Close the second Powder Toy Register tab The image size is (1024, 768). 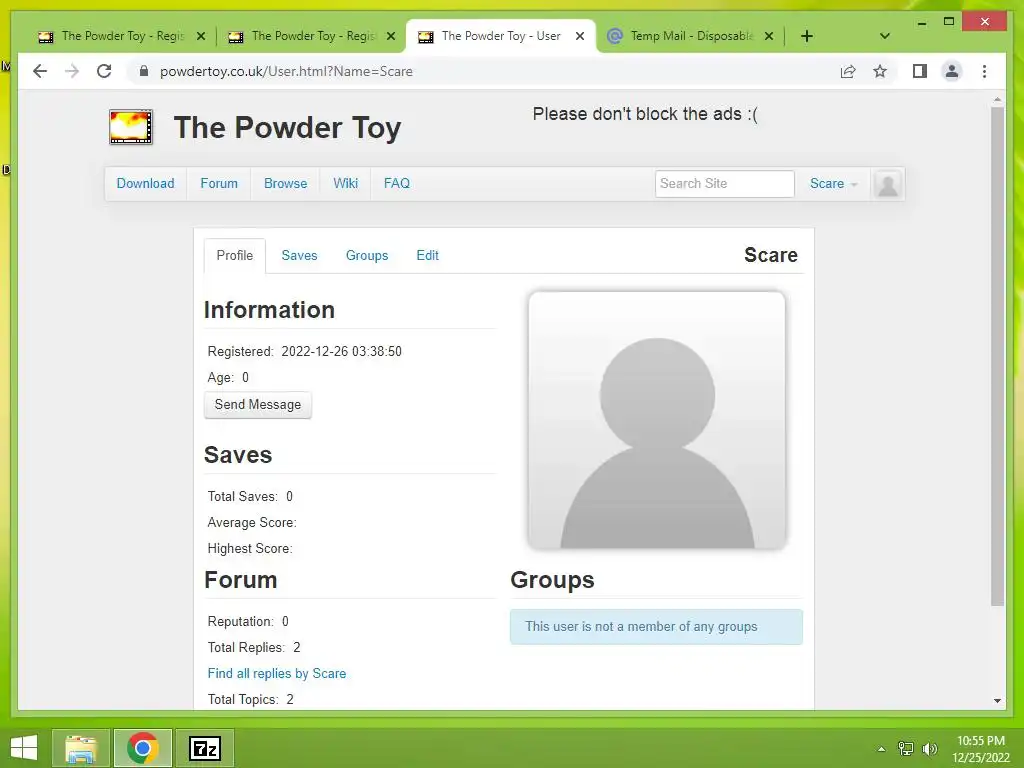click(391, 36)
